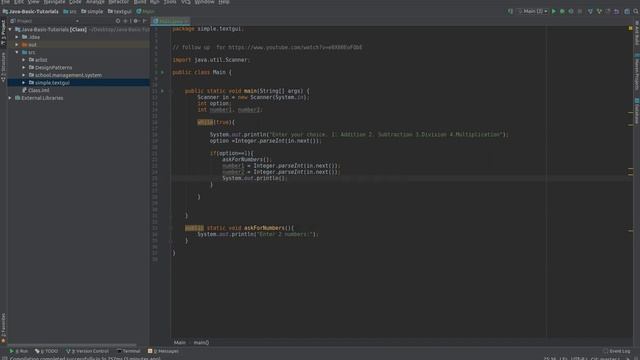Click the VCS Commit icon
This screenshot has height=360, width=640.
[599, 11]
